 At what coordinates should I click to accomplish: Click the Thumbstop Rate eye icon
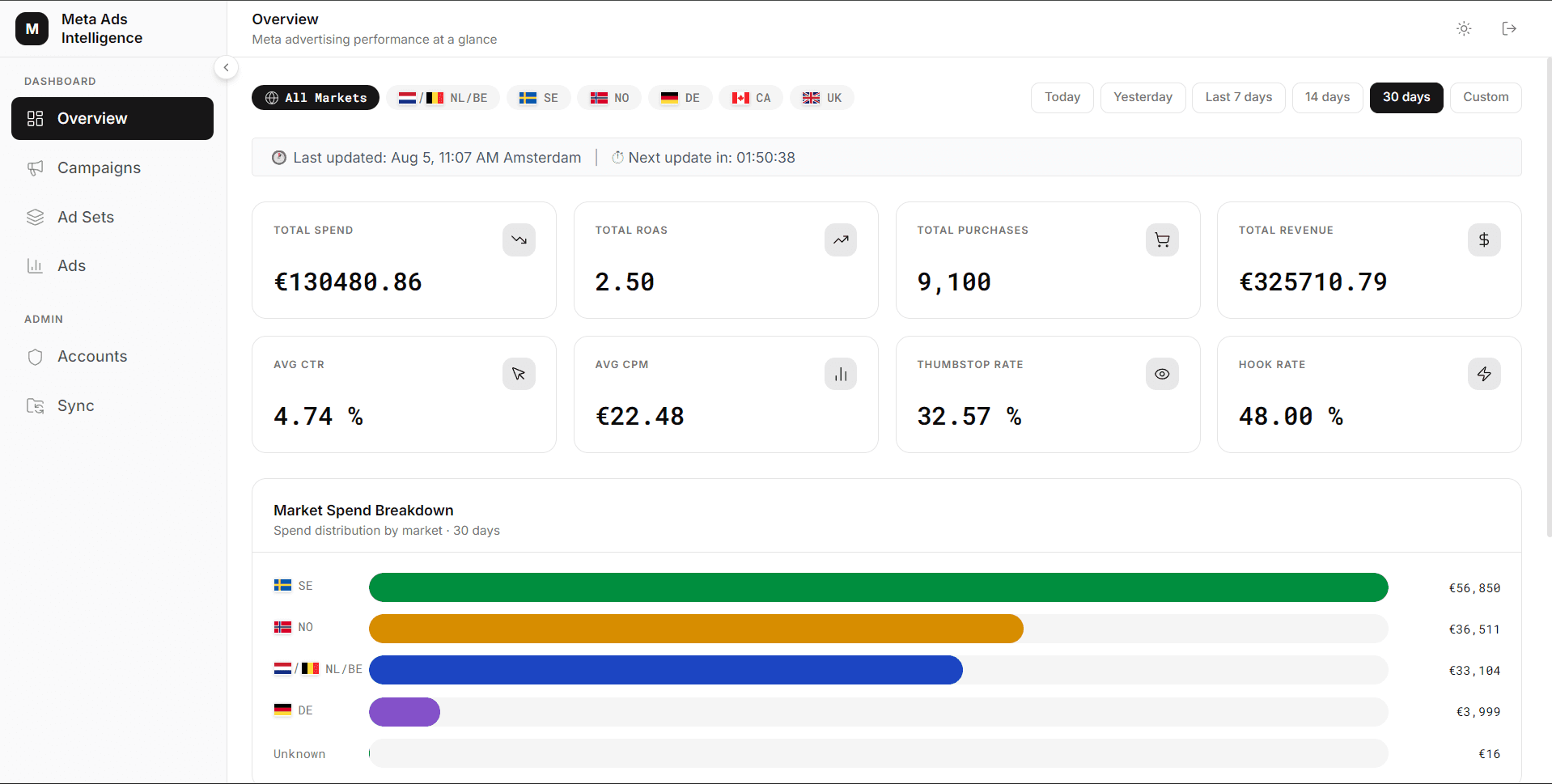(1162, 374)
